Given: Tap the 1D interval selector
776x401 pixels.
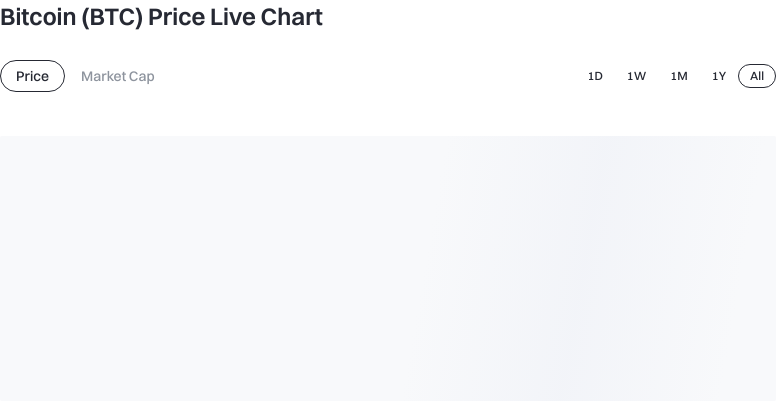Looking at the screenshot, I should tap(595, 76).
